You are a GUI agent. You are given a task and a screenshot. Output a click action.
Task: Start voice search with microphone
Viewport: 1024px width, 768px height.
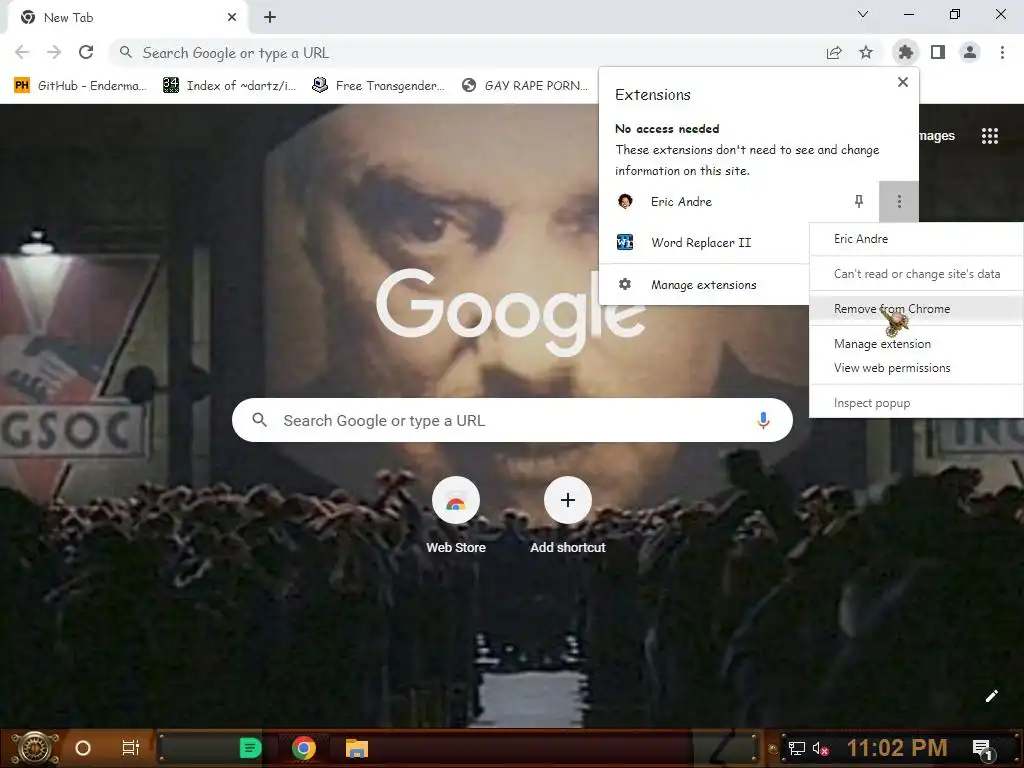[763, 421]
